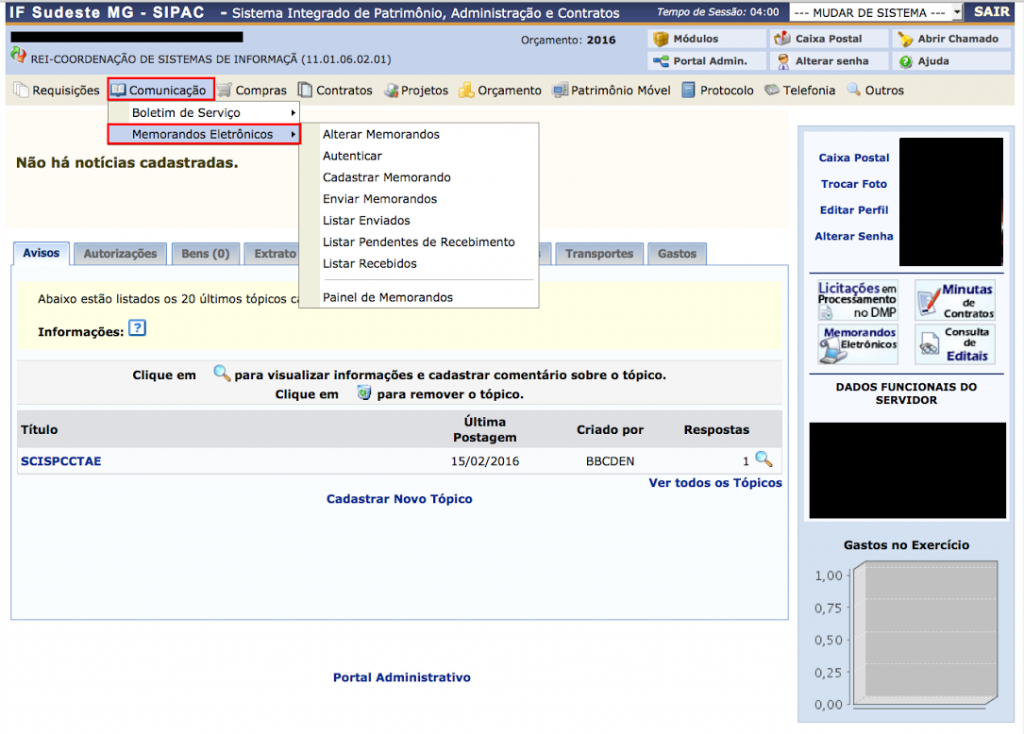Open the Autorizações tab
This screenshot has width=1024, height=734.
pyautogui.click(x=120, y=254)
